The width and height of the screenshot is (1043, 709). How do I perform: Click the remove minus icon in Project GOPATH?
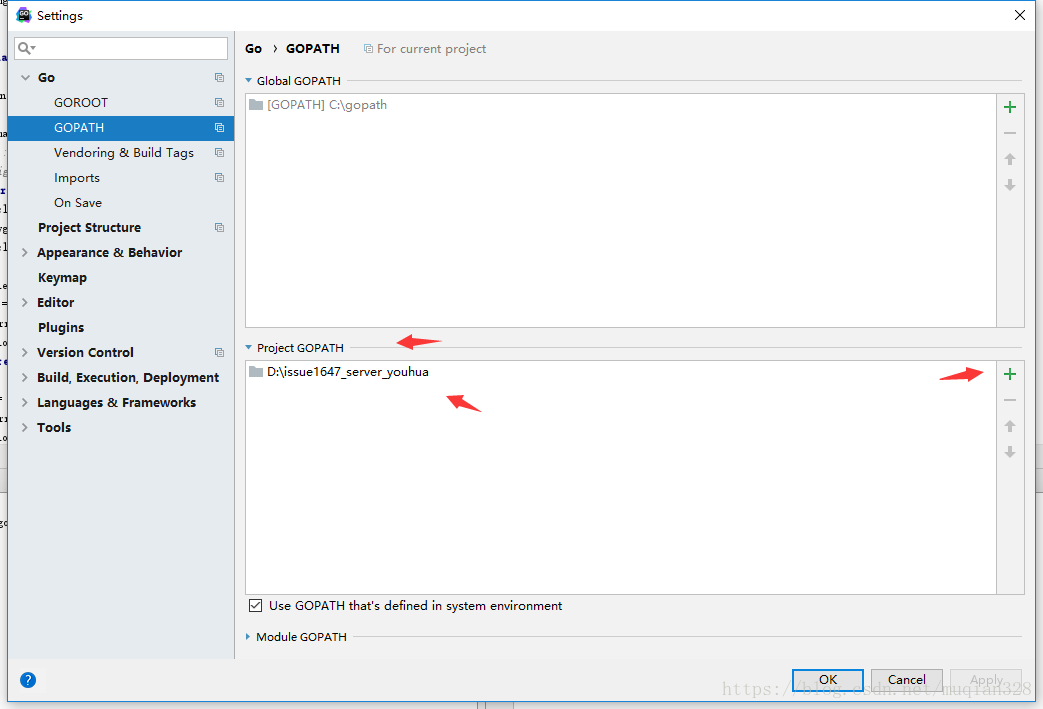click(1010, 400)
